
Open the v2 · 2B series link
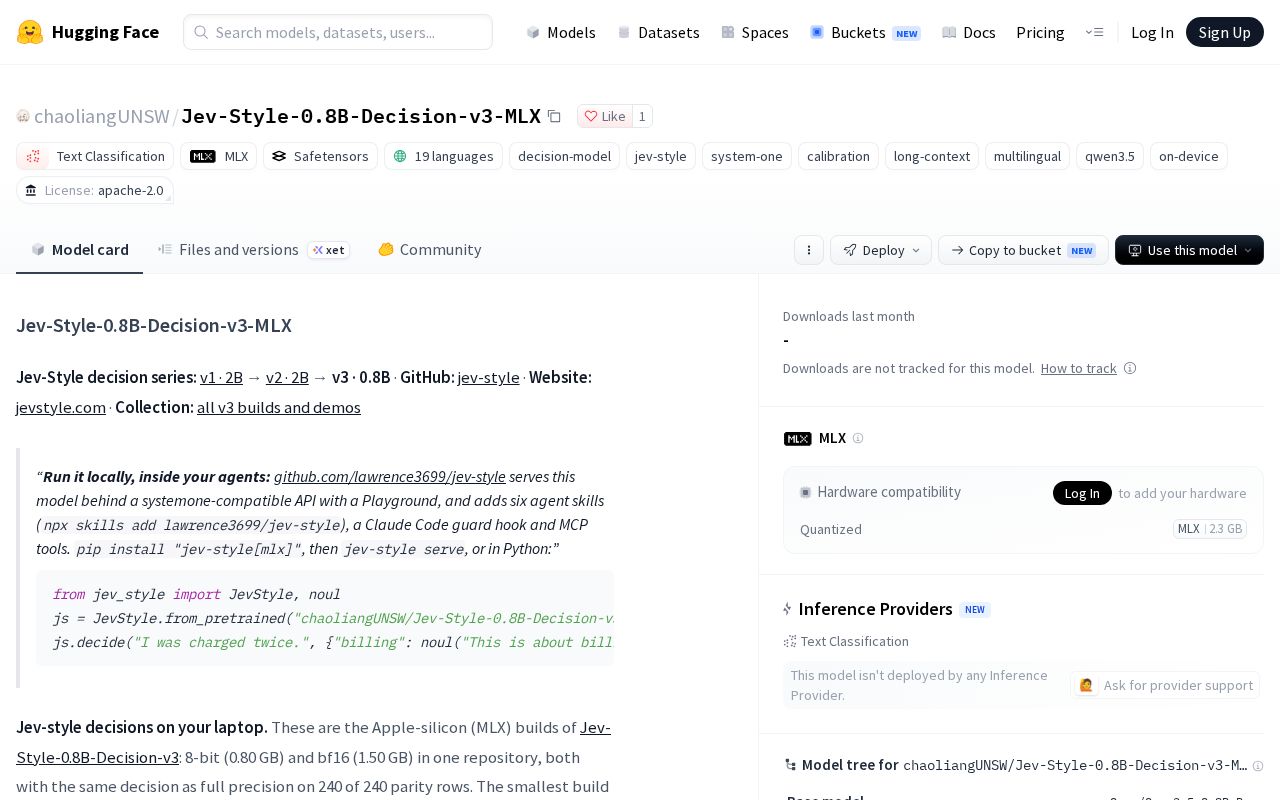(287, 377)
